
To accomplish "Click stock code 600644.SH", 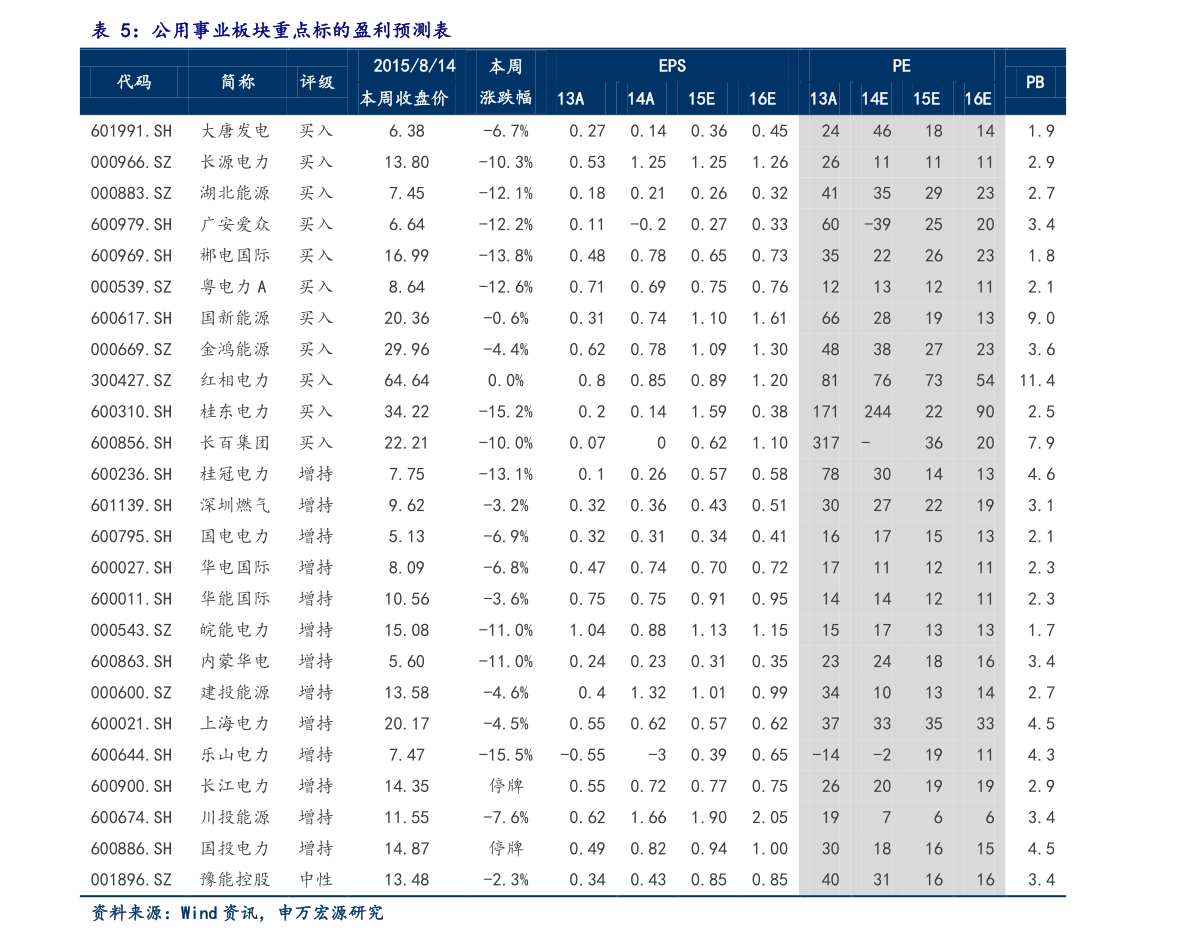I will (131, 755).
